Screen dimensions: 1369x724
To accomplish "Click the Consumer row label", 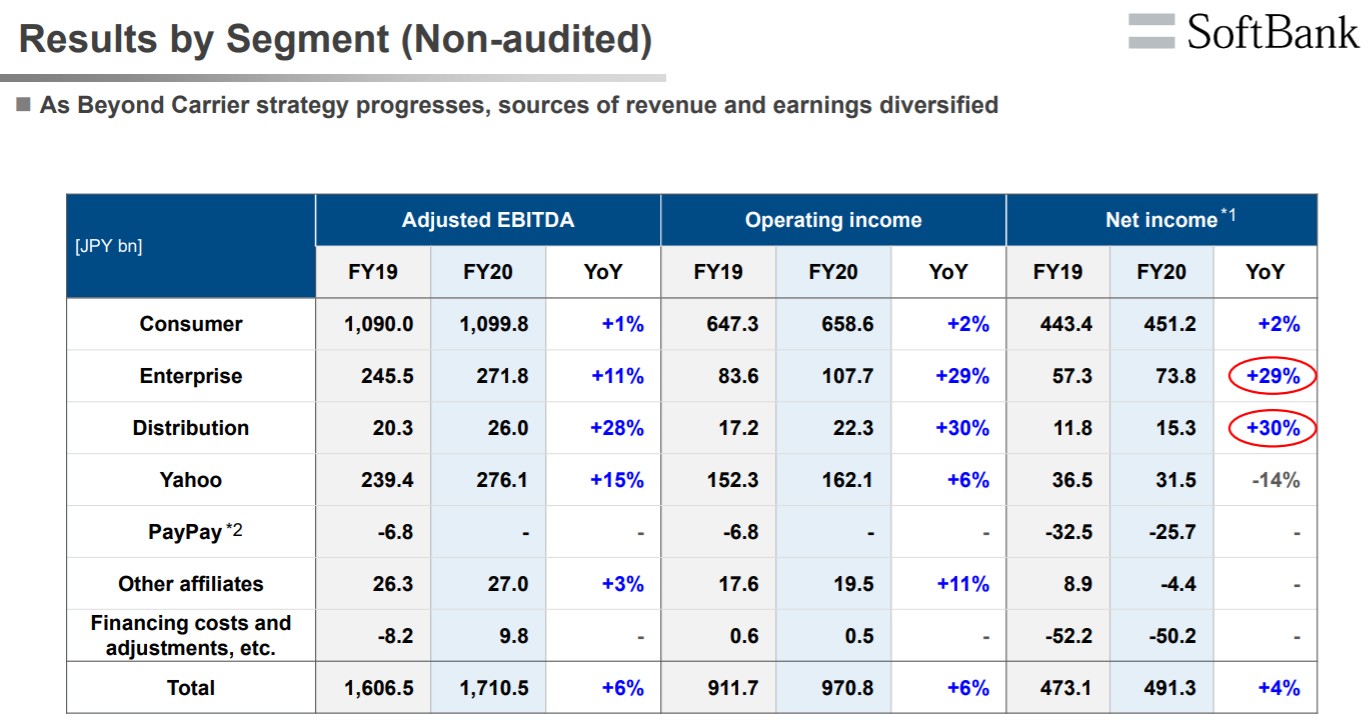I will tap(190, 324).
